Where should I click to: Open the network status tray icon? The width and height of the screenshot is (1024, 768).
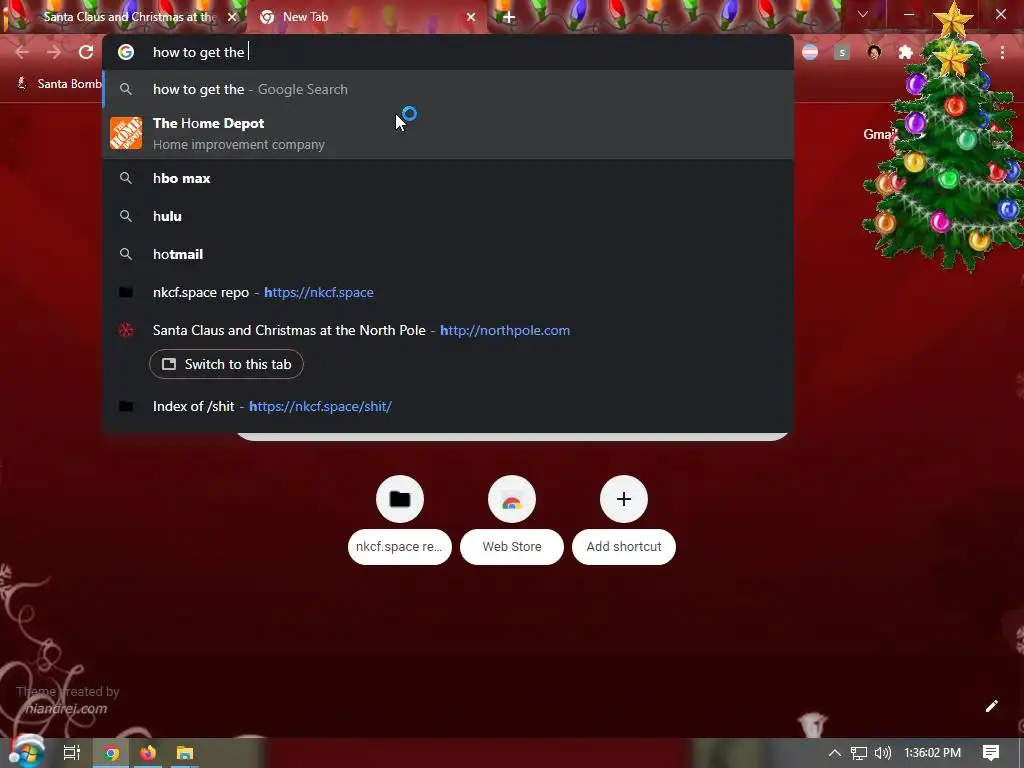click(859, 753)
